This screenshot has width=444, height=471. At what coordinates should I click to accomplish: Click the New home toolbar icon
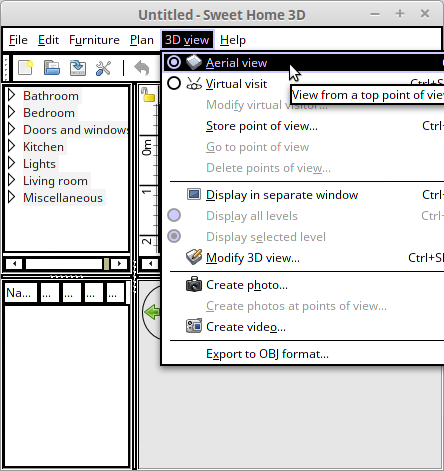25,68
